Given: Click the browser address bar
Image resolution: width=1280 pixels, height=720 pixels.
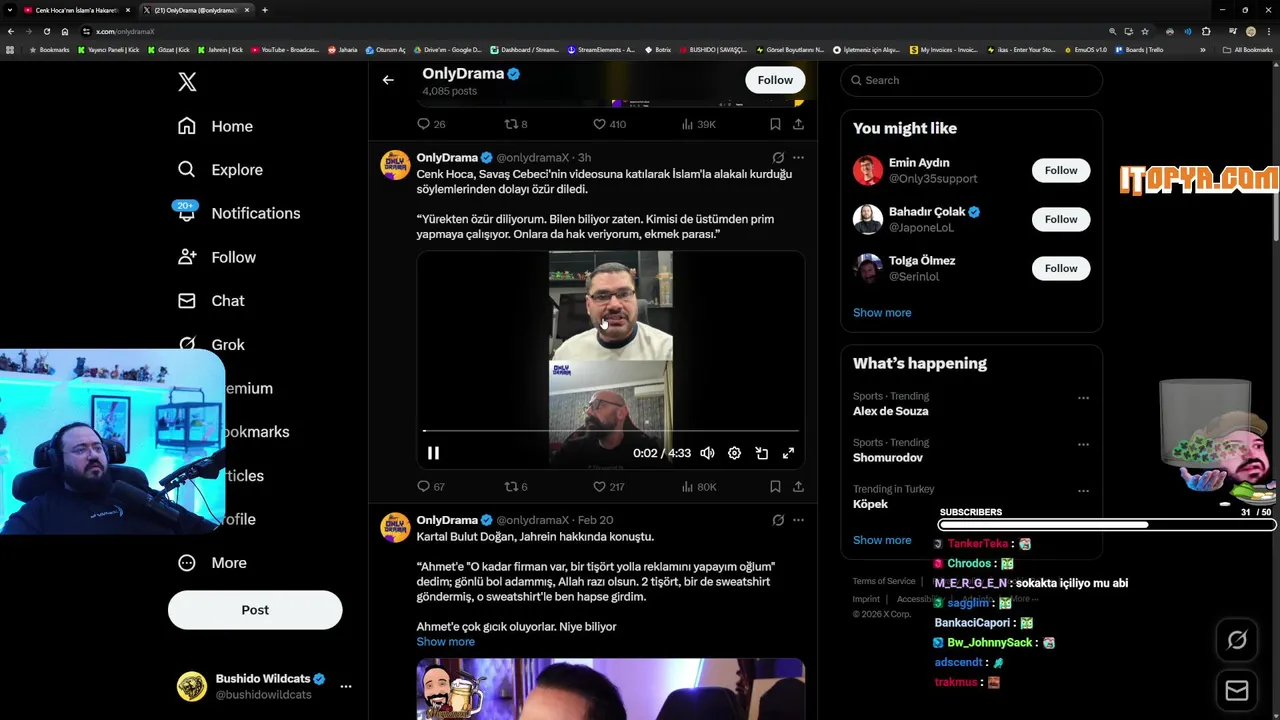Looking at the screenshot, I should pos(590,31).
